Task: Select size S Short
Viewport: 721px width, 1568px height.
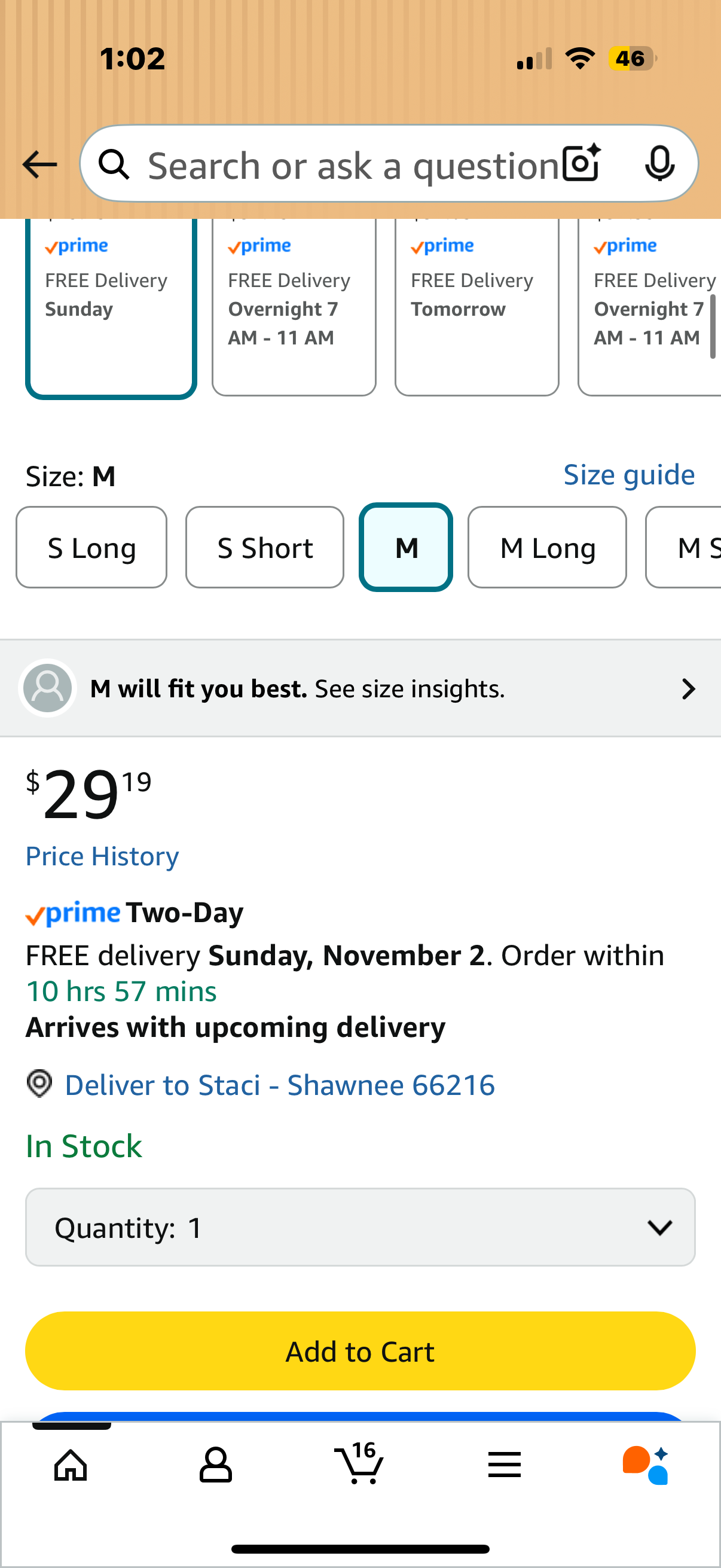Action: coord(265,548)
